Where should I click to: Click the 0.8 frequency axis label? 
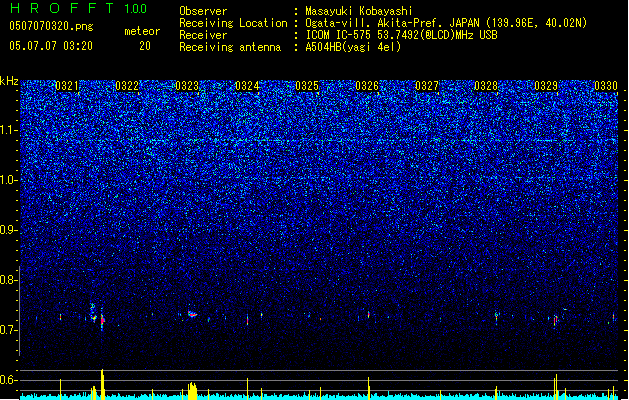pos(9,280)
